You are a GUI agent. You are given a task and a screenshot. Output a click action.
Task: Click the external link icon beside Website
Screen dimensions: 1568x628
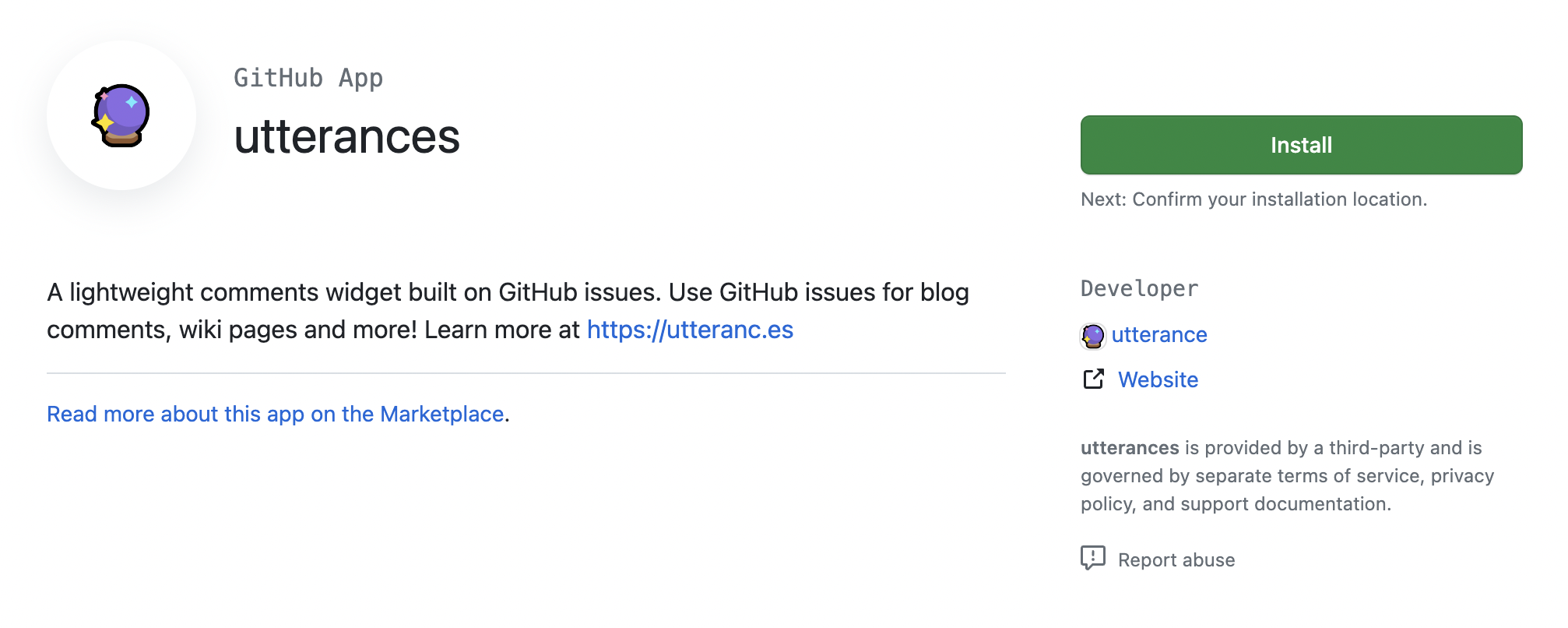(1094, 379)
